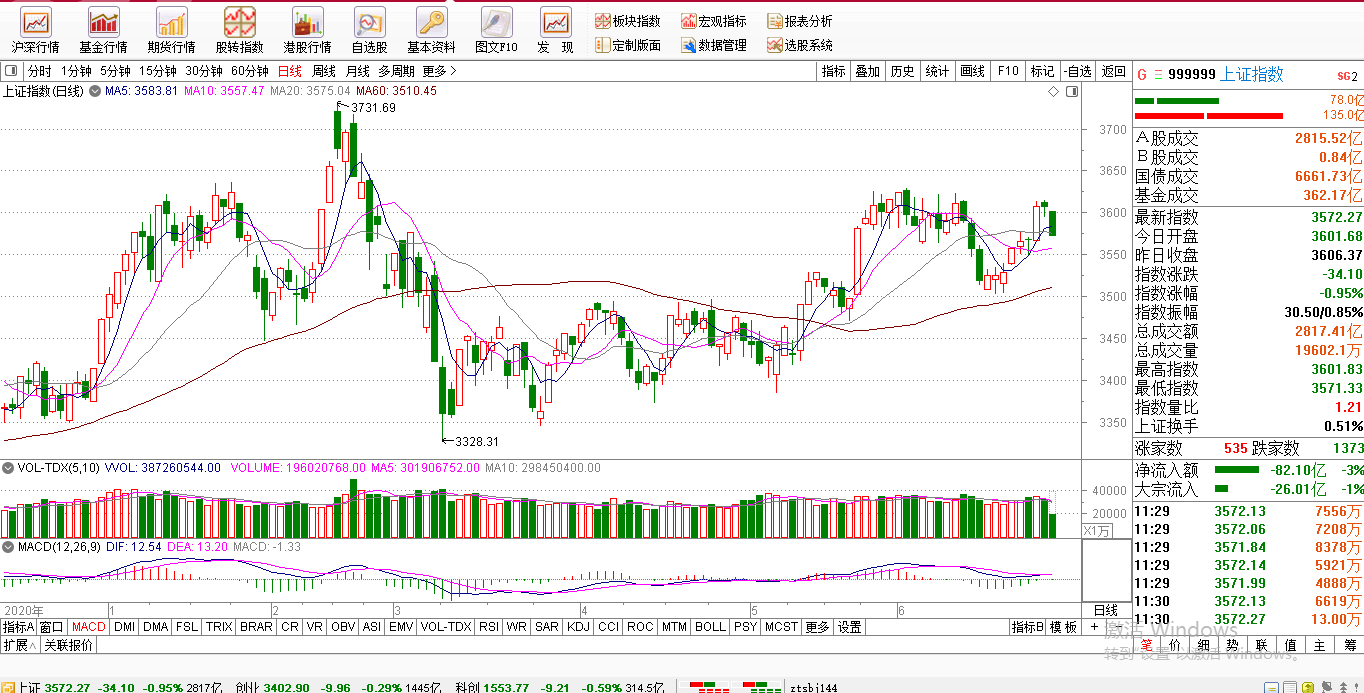Screen dimensions: 1364x693
Task: Select the BOLL indicator tab
Action: [710, 627]
